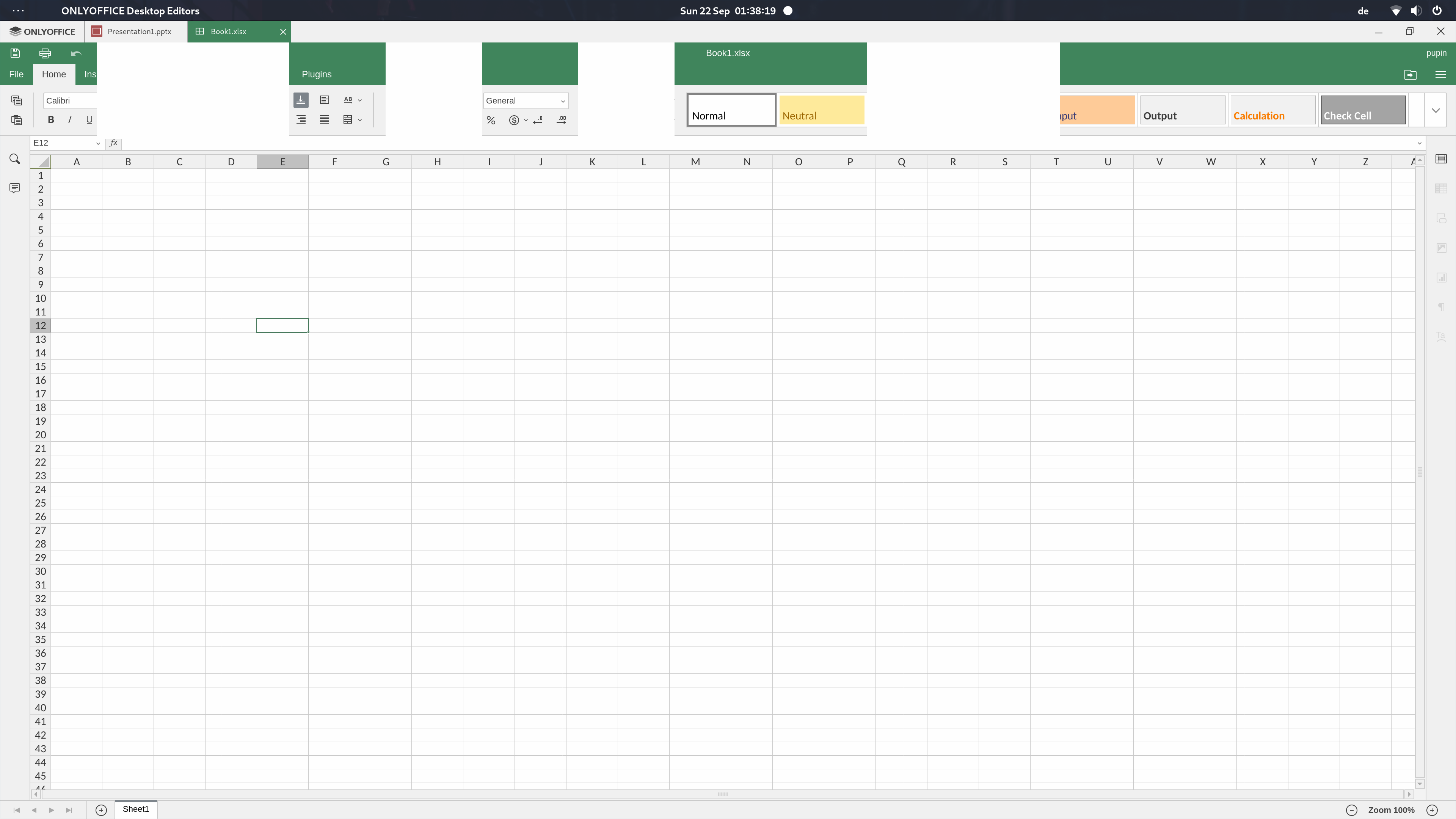
Task: Expand the E12 name box dropdown
Action: [x=98, y=143]
